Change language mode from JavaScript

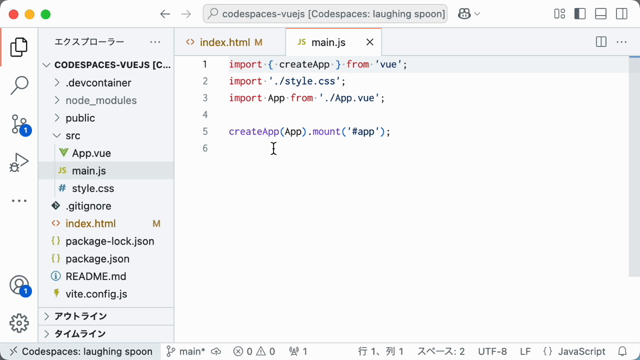pyautogui.click(x=582, y=351)
